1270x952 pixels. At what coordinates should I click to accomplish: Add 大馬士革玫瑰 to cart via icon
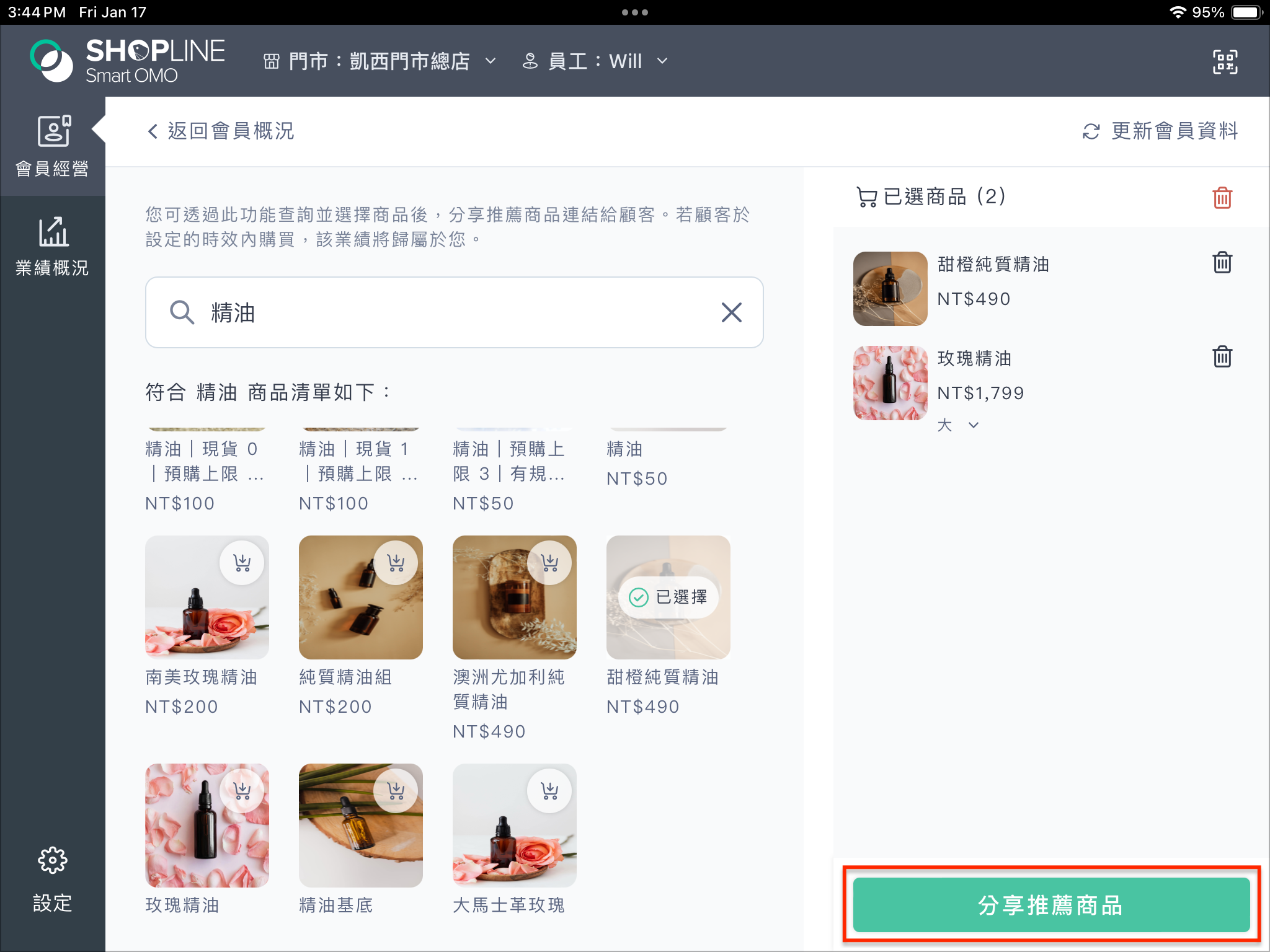tap(549, 791)
